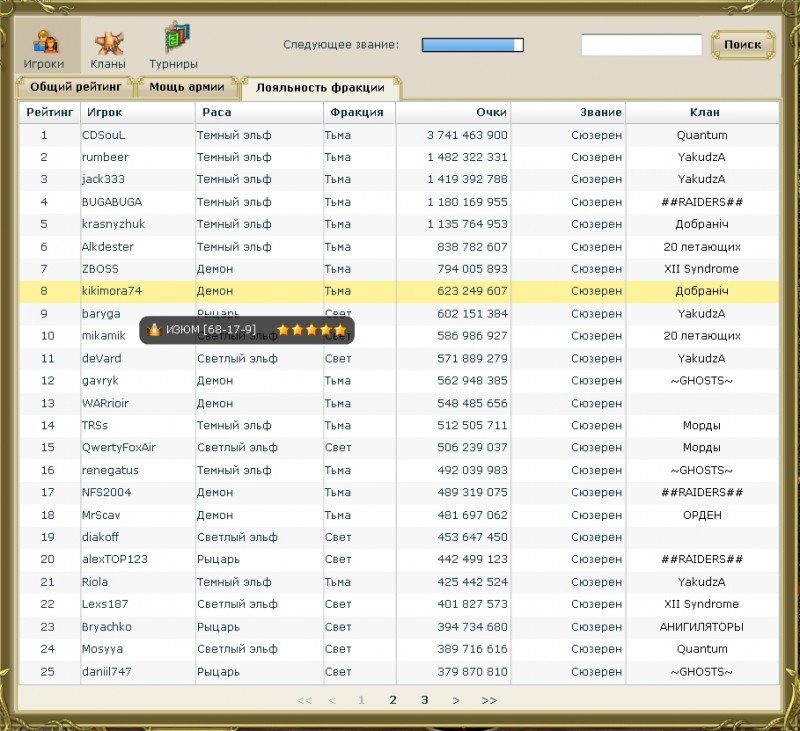Image resolution: width=800 pixels, height=731 pixels.
Task: Sort by the Раса column header
Action: coord(217,113)
